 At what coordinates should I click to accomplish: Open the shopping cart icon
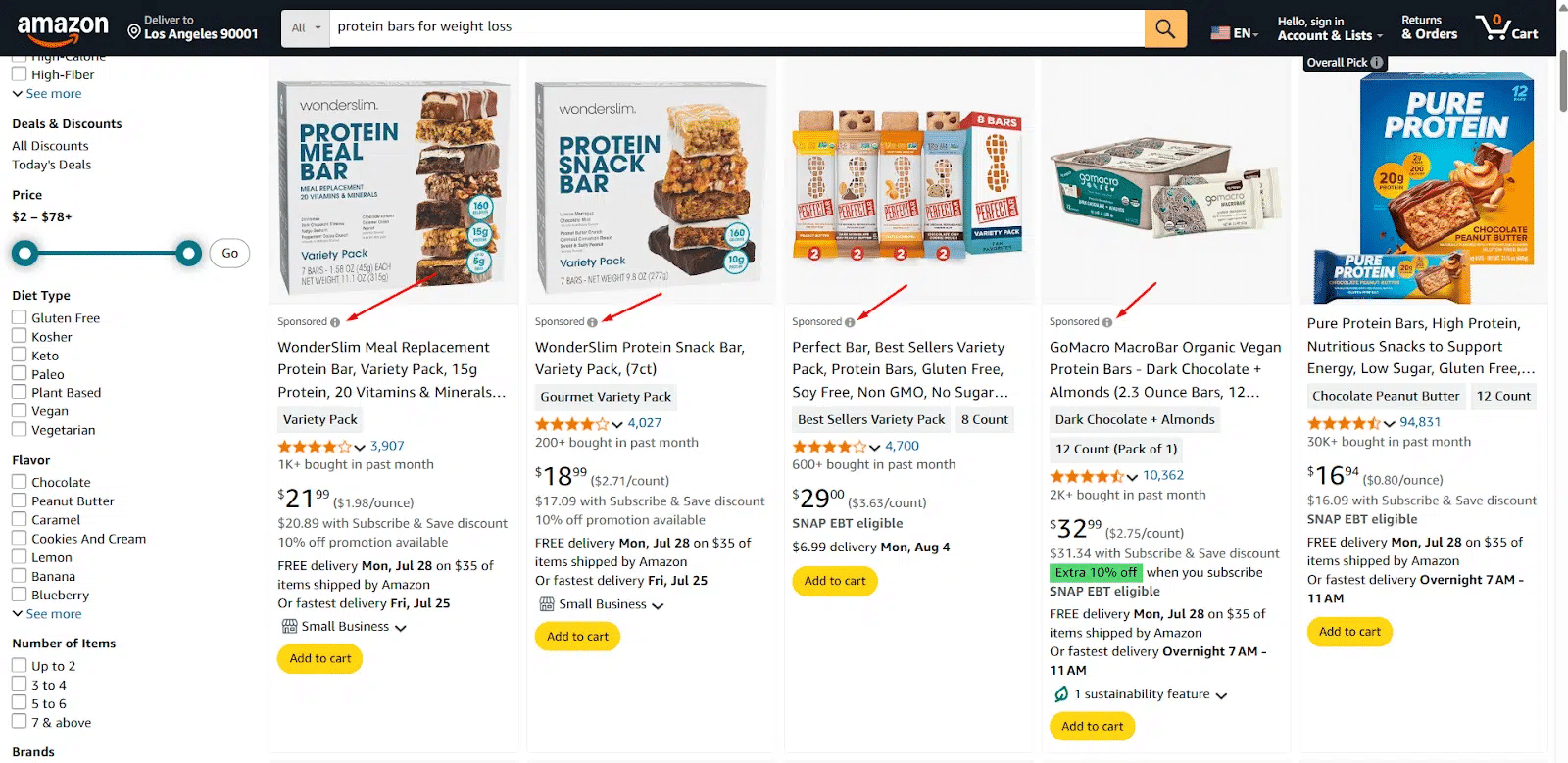pyautogui.click(x=1506, y=26)
